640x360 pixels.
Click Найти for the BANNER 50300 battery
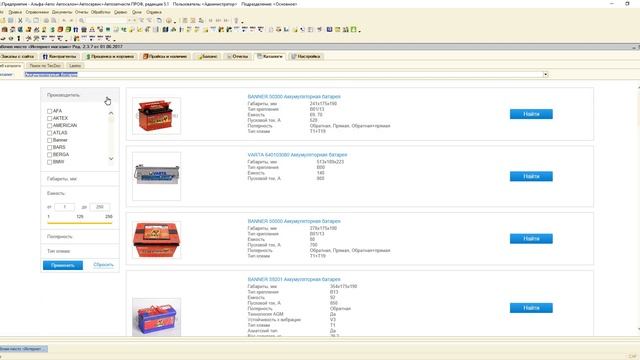click(531, 114)
